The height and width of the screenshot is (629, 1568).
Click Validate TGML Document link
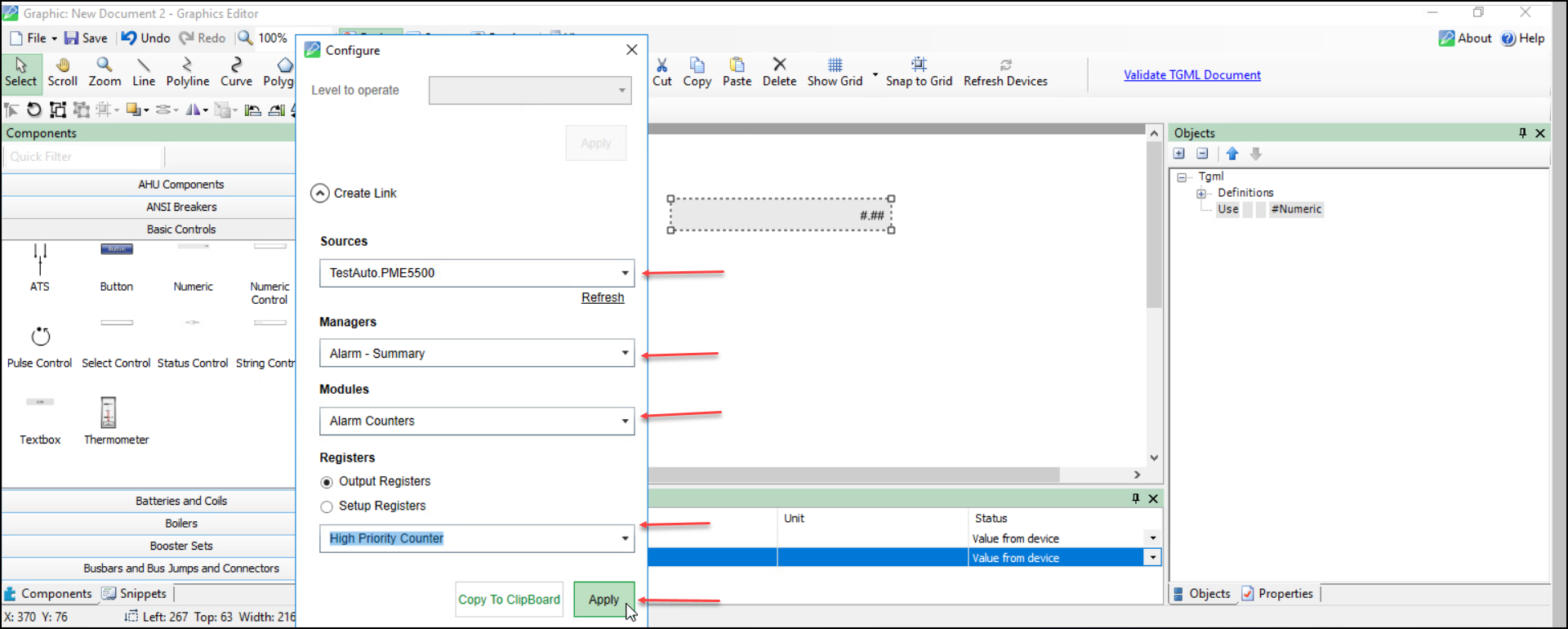click(1192, 75)
